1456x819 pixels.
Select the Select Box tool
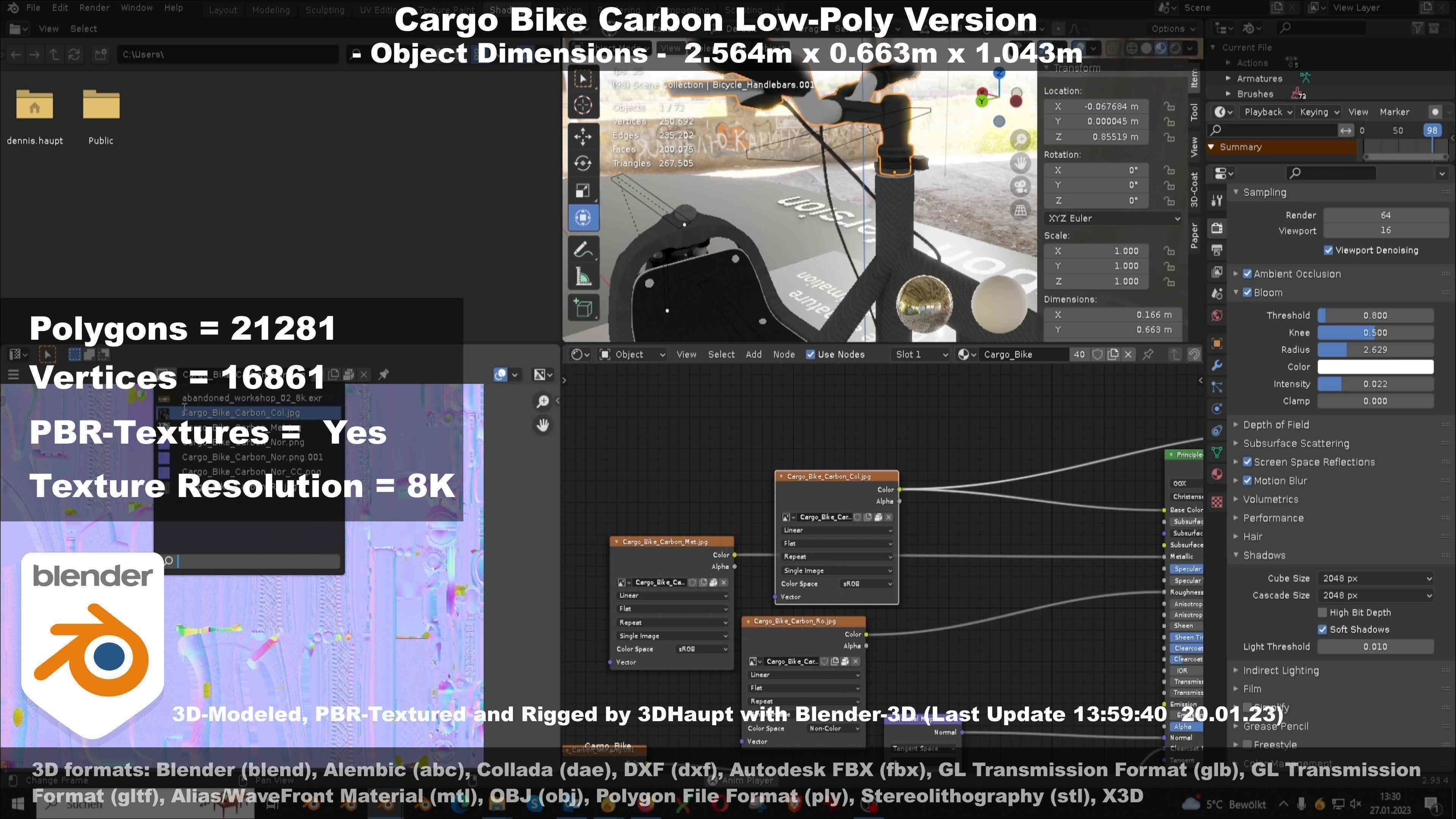pyautogui.click(x=583, y=78)
